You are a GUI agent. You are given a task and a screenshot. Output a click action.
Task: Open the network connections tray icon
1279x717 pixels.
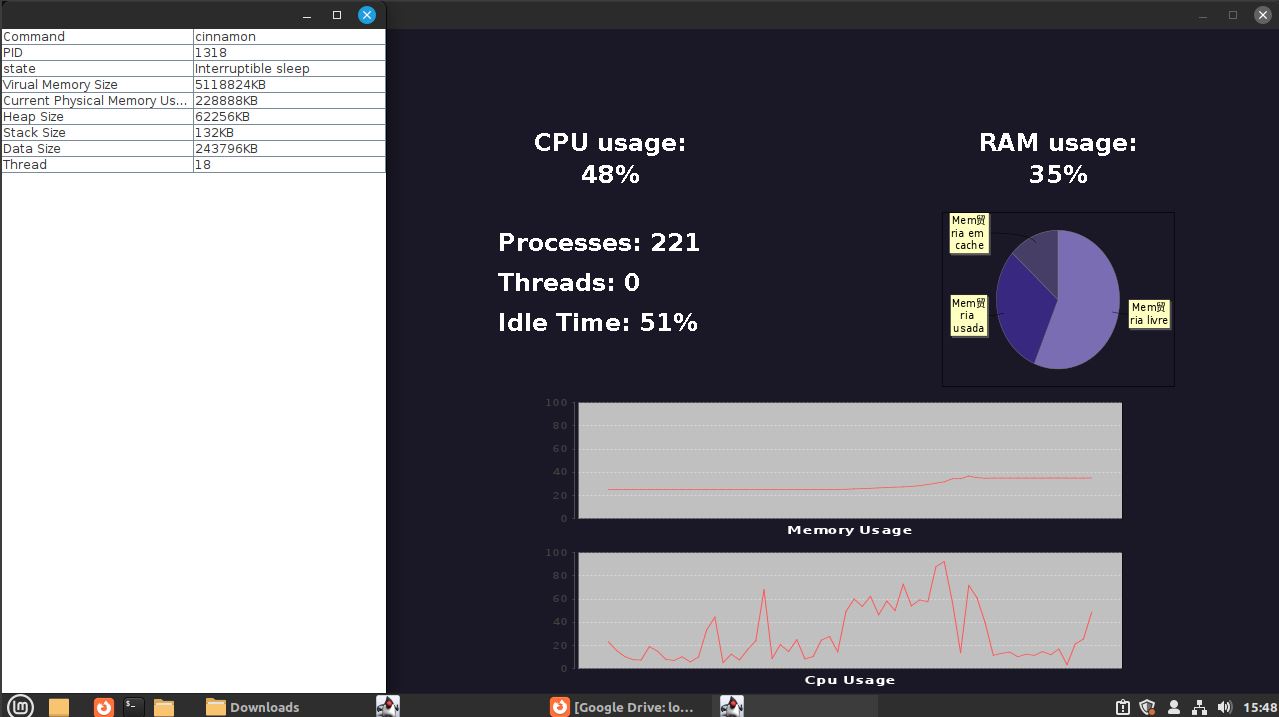pyautogui.click(x=1199, y=707)
